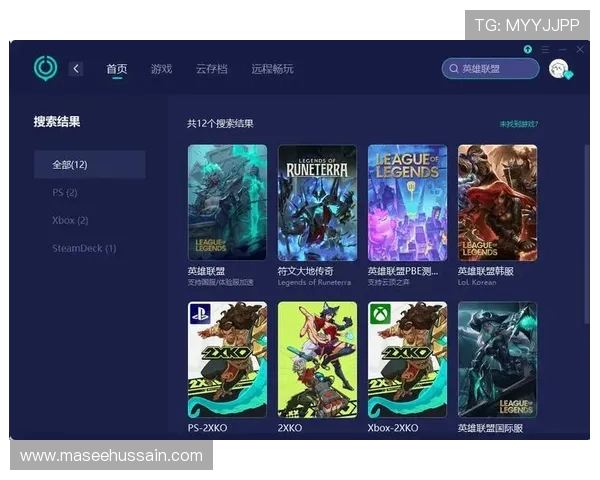
Task: Open the user avatar profile
Action: pos(559,69)
